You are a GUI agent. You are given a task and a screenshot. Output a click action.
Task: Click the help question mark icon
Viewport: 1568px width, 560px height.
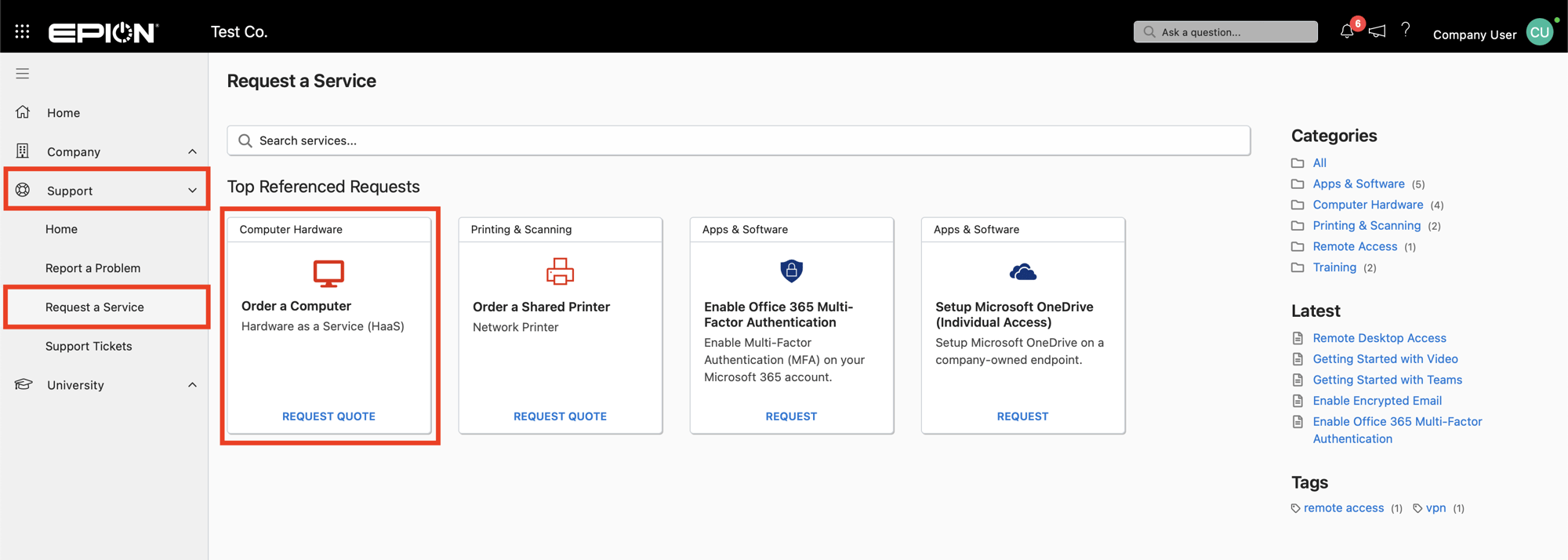(1406, 30)
